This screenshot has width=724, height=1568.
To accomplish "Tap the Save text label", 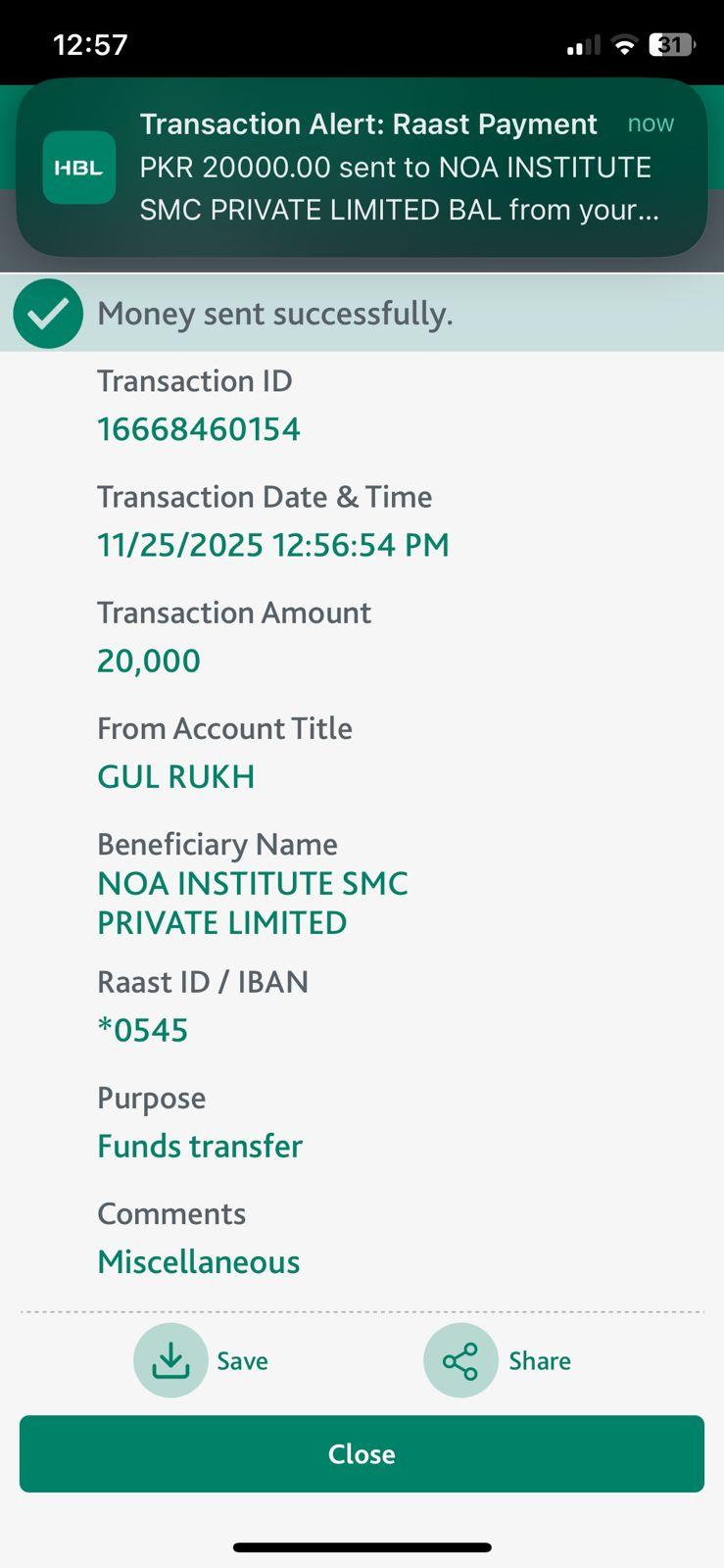I will coord(242,1361).
